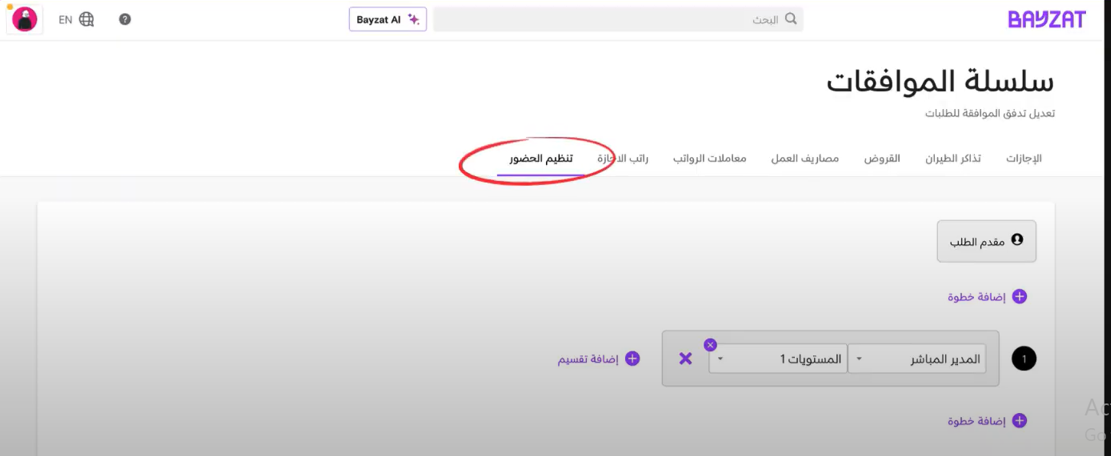Switch to the معاملات الرواتب tab
This screenshot has width=1111, height=456.
pos(709,159)
